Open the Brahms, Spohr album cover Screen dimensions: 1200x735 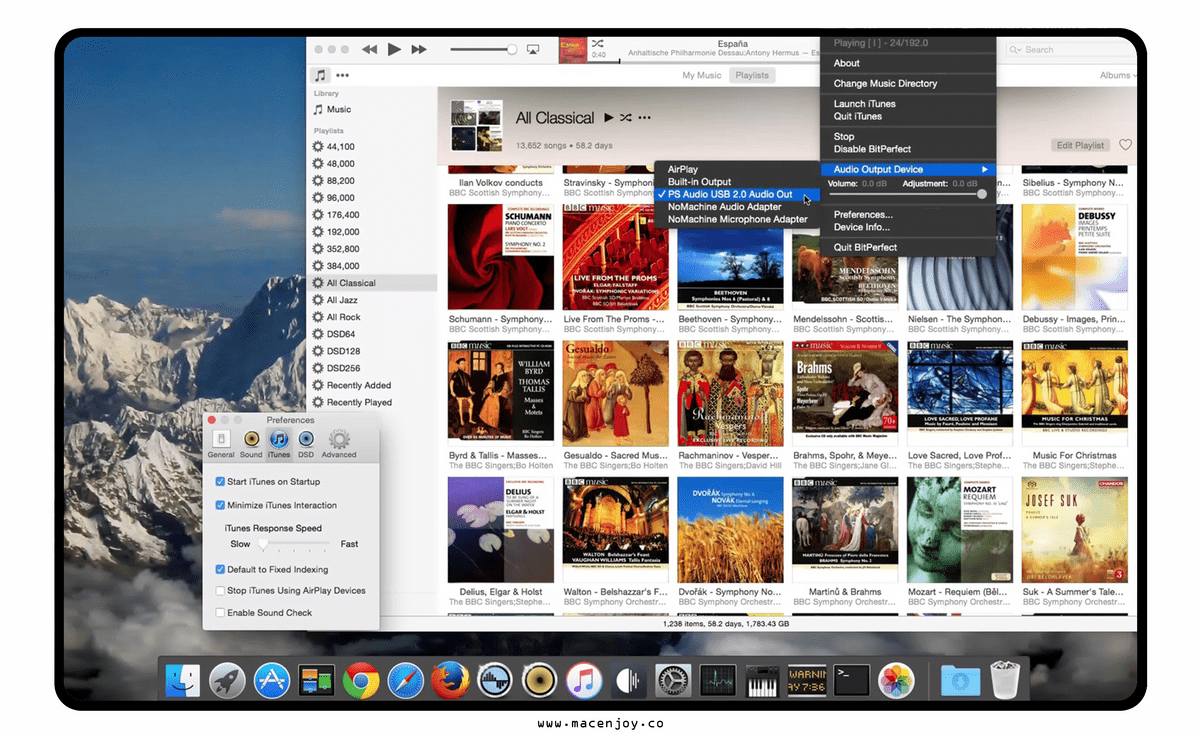click(844, 393)
